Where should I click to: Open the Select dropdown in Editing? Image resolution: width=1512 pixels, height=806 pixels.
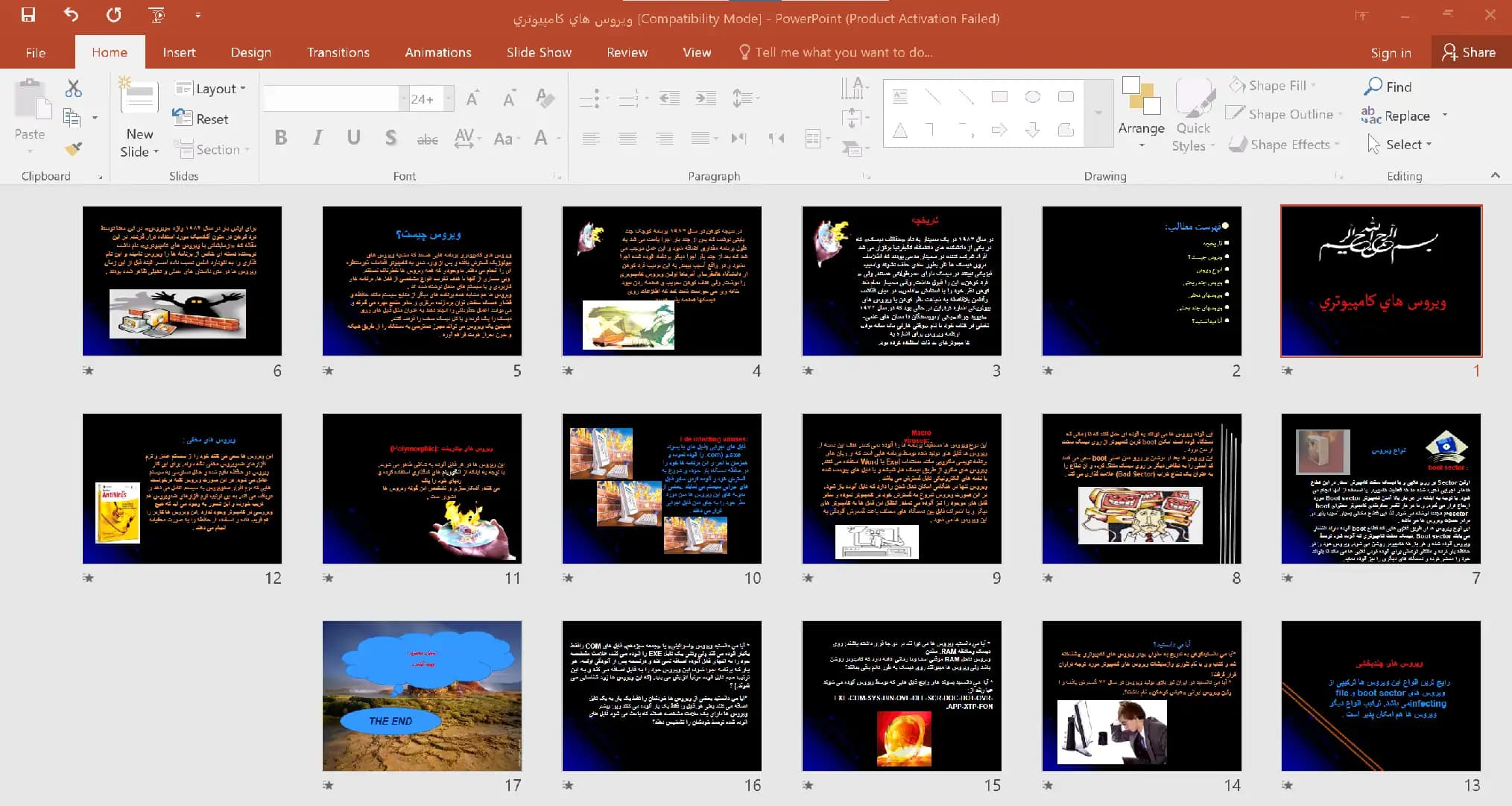(1399, 144)
